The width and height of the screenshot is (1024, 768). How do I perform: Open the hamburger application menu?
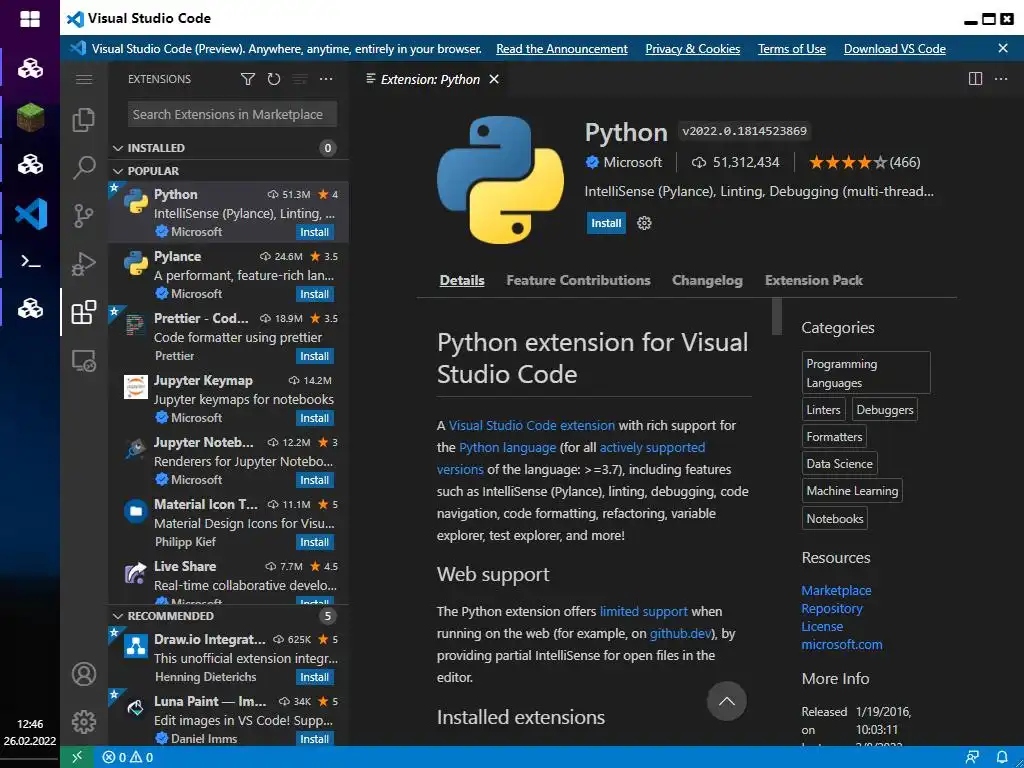point(84,79)
